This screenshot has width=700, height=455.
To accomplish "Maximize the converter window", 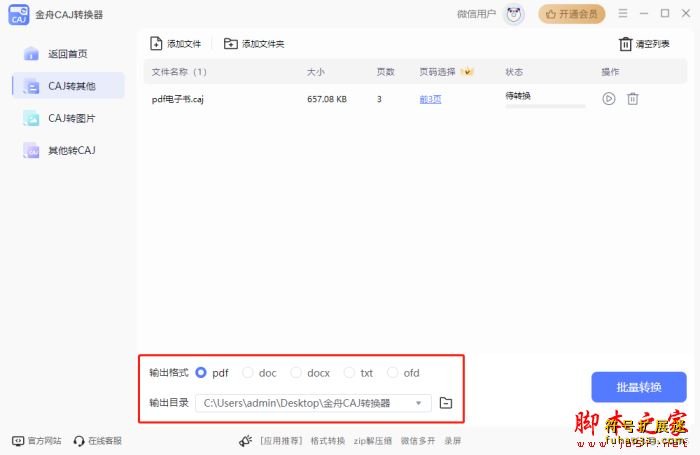I will tap(665, 13).
